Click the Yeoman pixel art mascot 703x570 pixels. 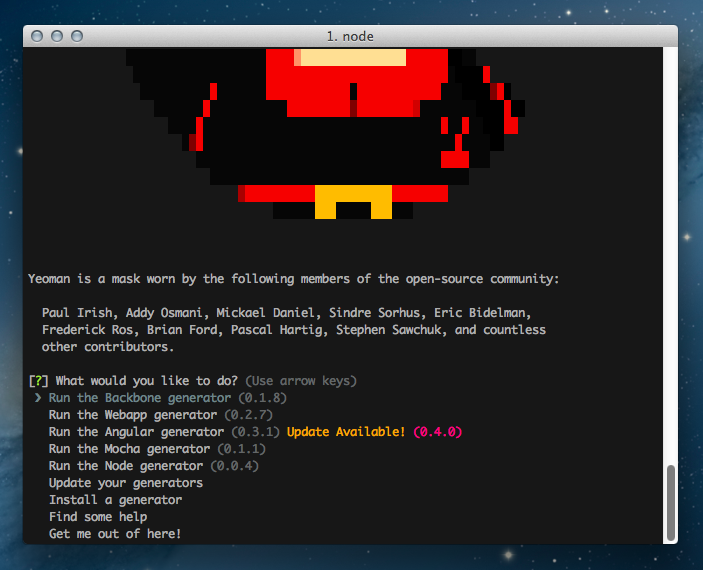325,130
